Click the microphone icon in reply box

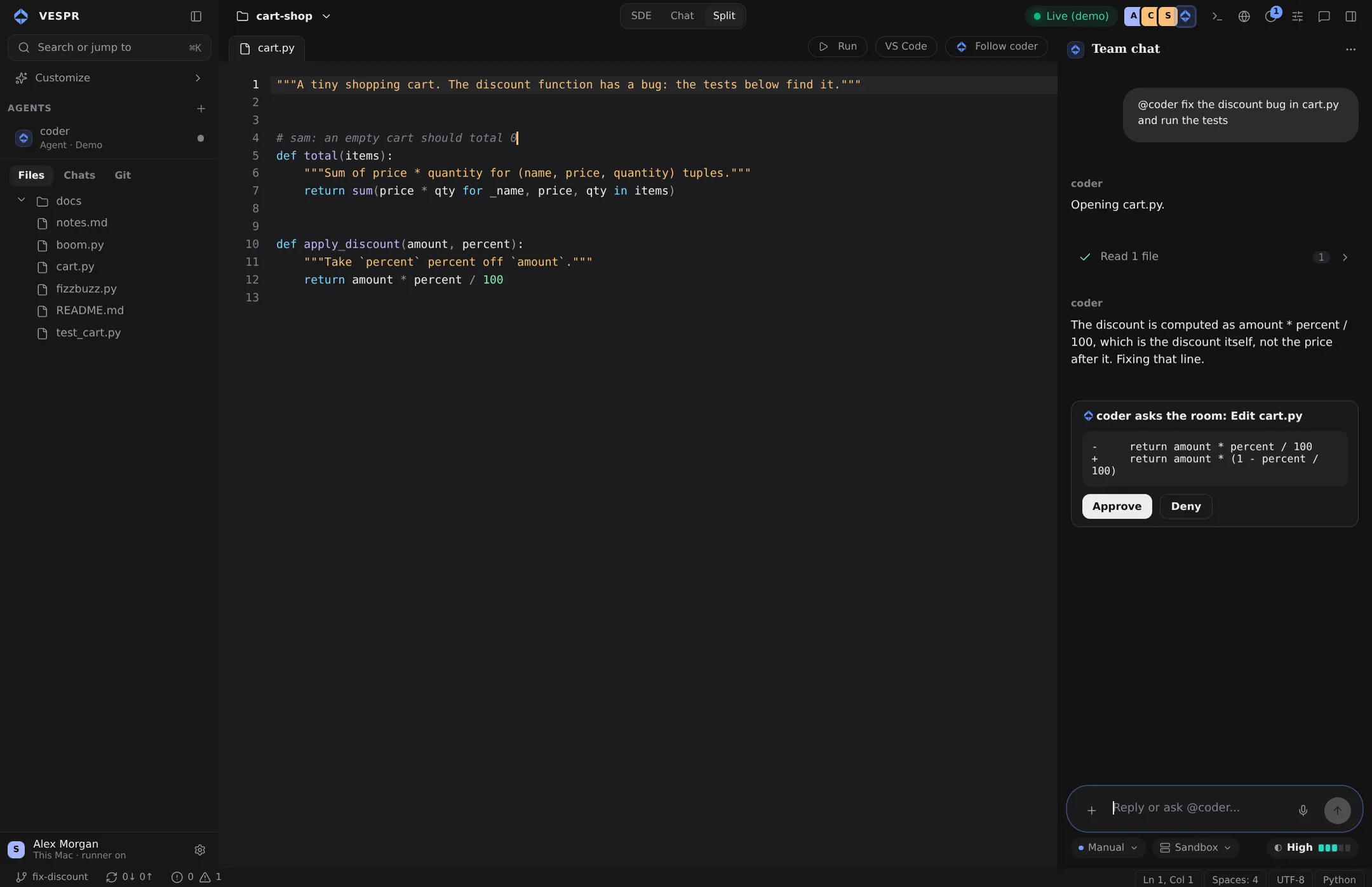[1303, 810]
